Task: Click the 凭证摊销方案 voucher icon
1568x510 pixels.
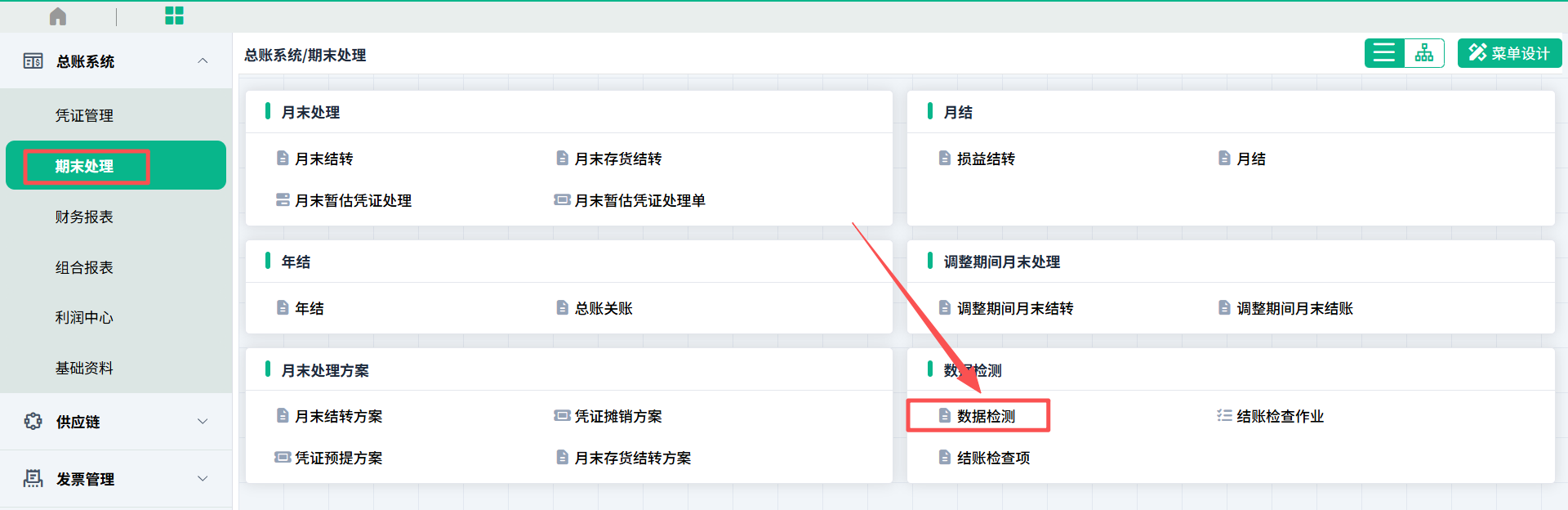Action: click(x=562, y=416)
